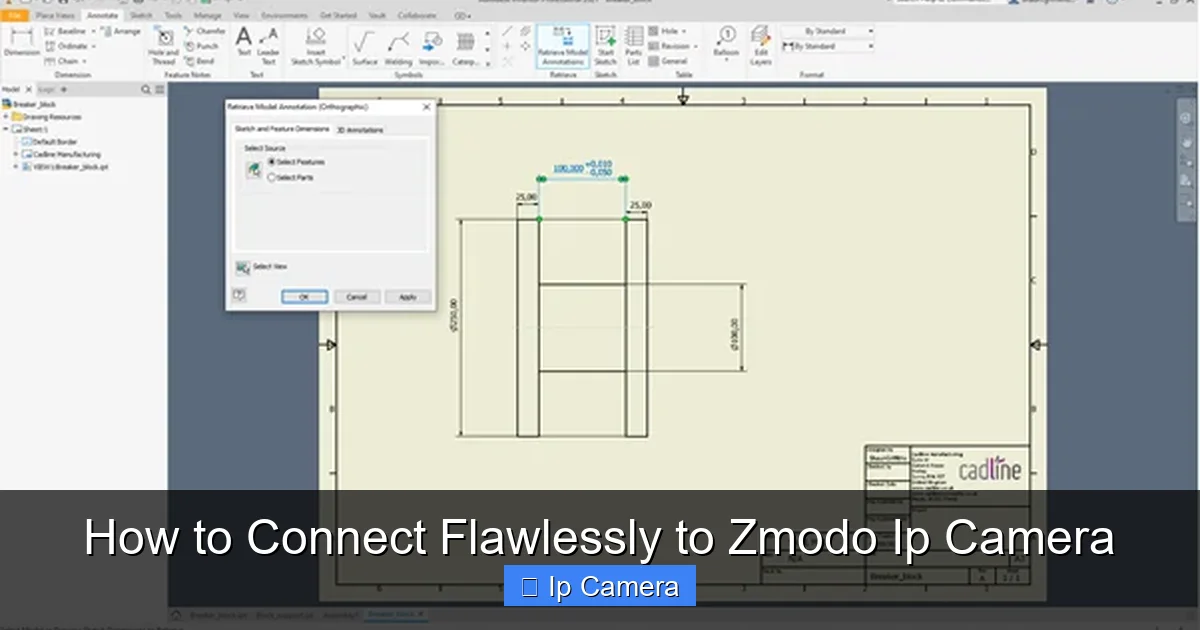Viewport: 1200px width, 630px height.
Task: Click the Import symbol tool
Action: tap(432, 46)
